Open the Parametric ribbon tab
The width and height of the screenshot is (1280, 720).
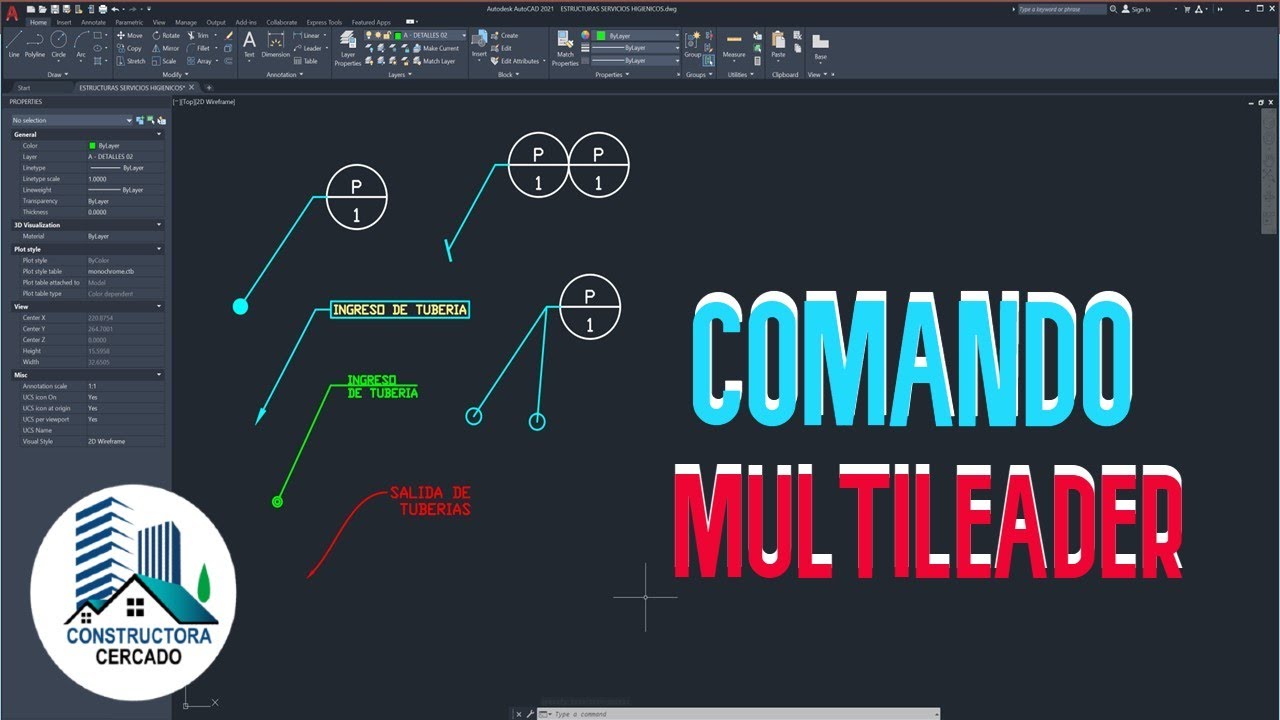pyautogui.click(x=129, y=22)
